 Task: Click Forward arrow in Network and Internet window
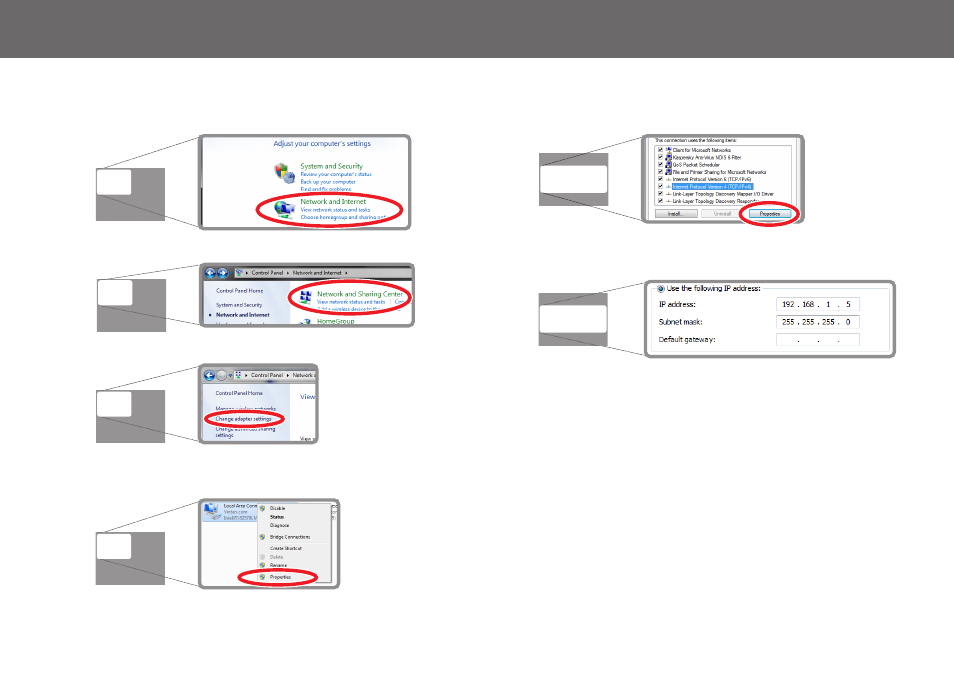pyautogui.click(x=223, y=273)
